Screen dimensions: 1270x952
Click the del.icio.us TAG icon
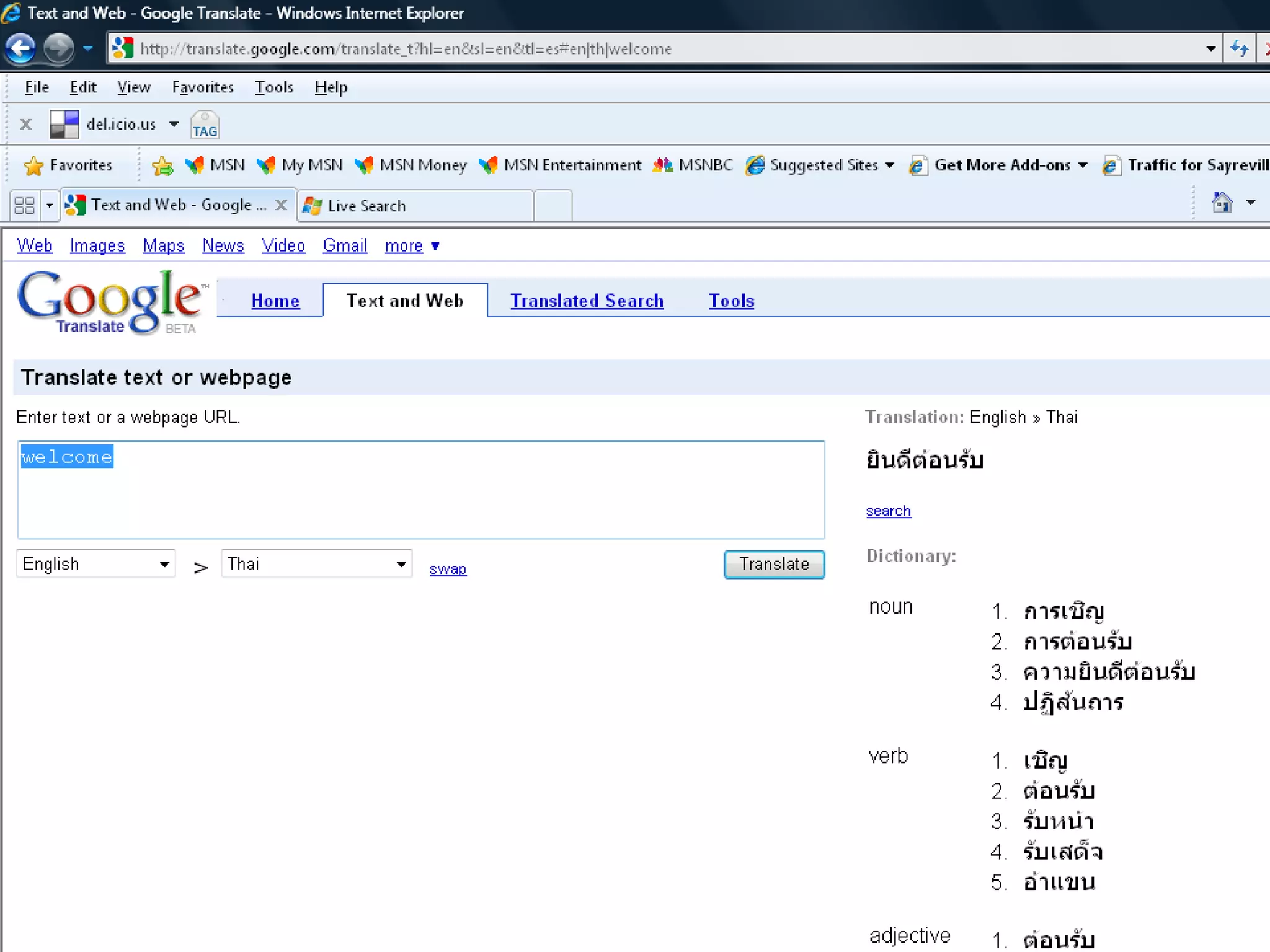tap(205, 125)
